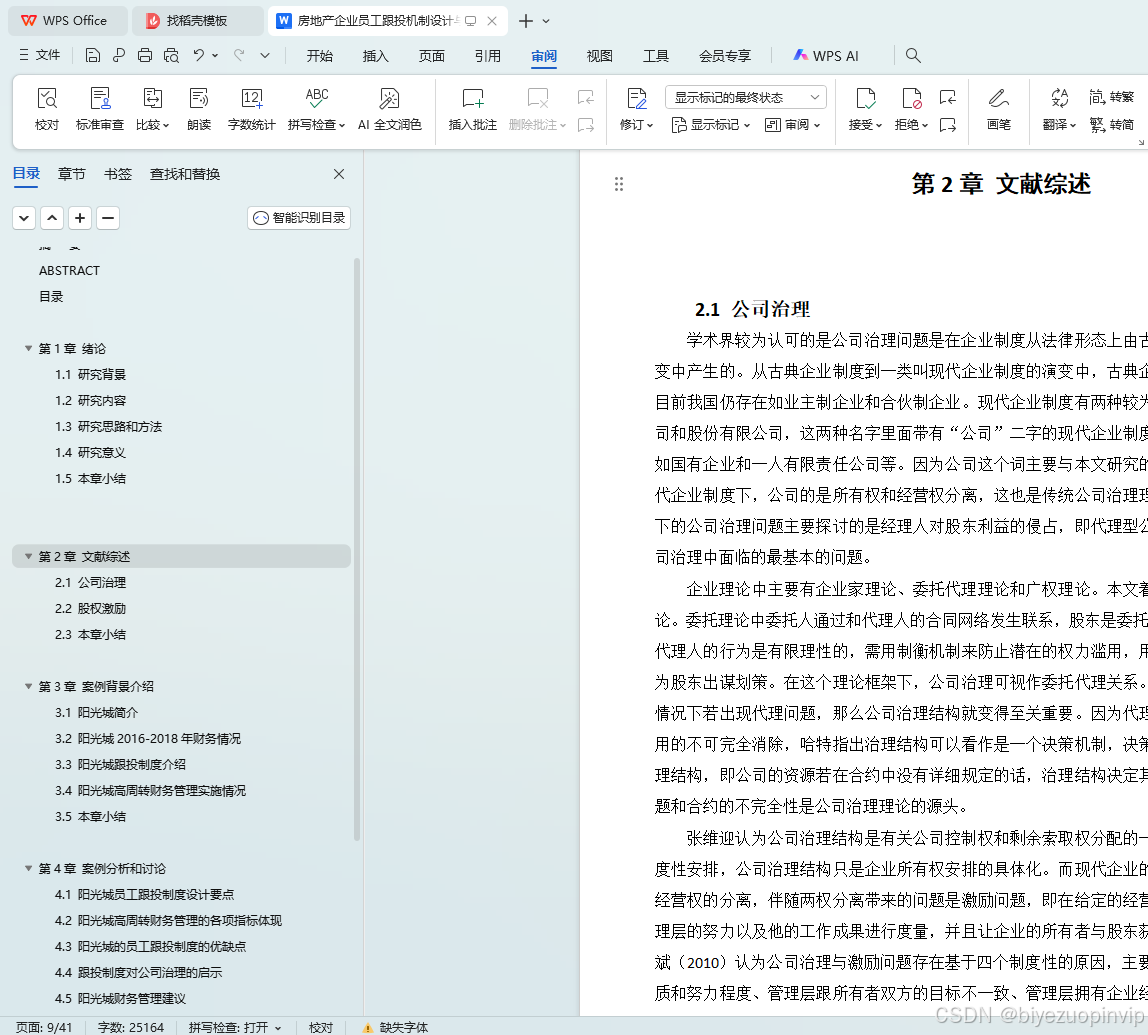Collapse the 第 3 章 案例背景介绍 tree node
The height and width of the screenshot is (1035, 1148).
[29, 687]
